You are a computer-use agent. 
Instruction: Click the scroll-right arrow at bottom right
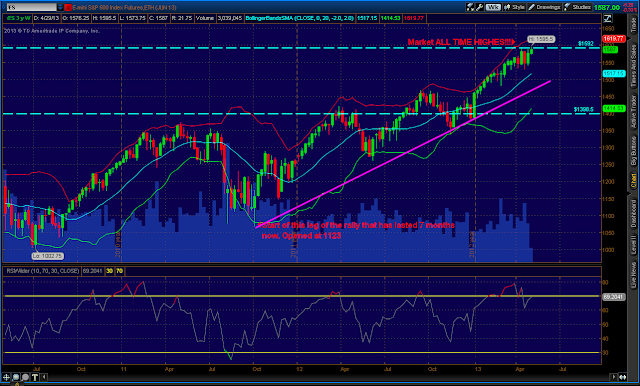click(613, 377)
